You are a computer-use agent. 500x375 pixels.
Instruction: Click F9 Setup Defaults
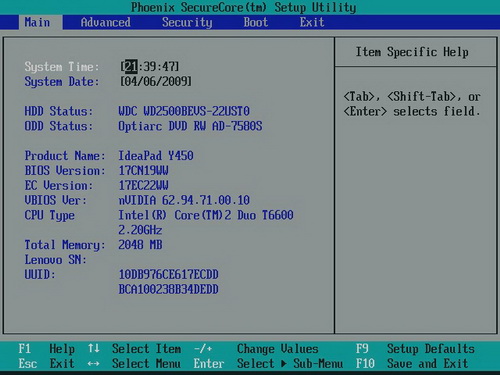pyautogui.click(x=415, y=349)
